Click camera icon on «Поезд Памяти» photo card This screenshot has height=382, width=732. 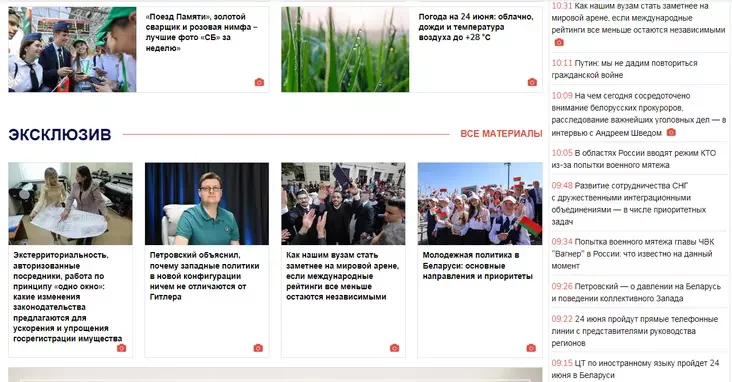[259, 82]
